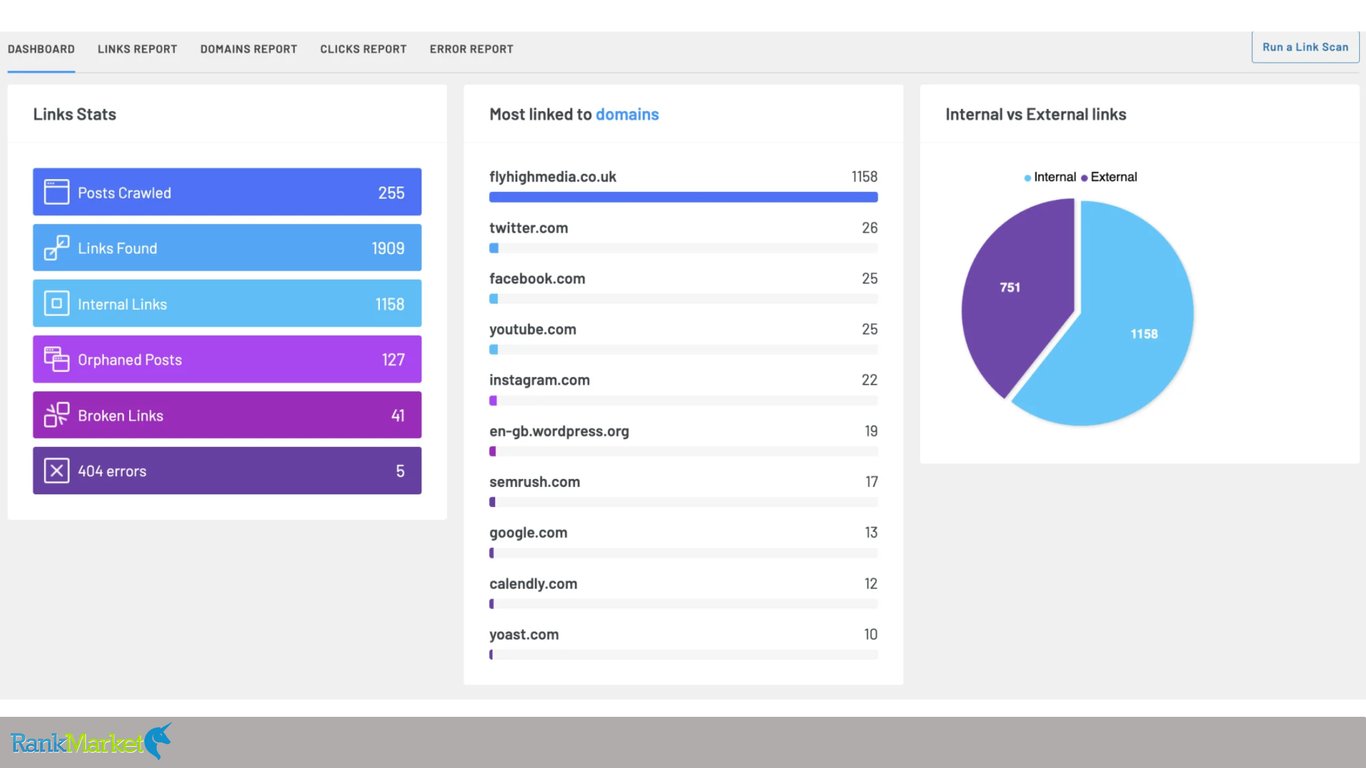Click the Broken Links icon
This screenshot has height=768, width=1366.
57,415
